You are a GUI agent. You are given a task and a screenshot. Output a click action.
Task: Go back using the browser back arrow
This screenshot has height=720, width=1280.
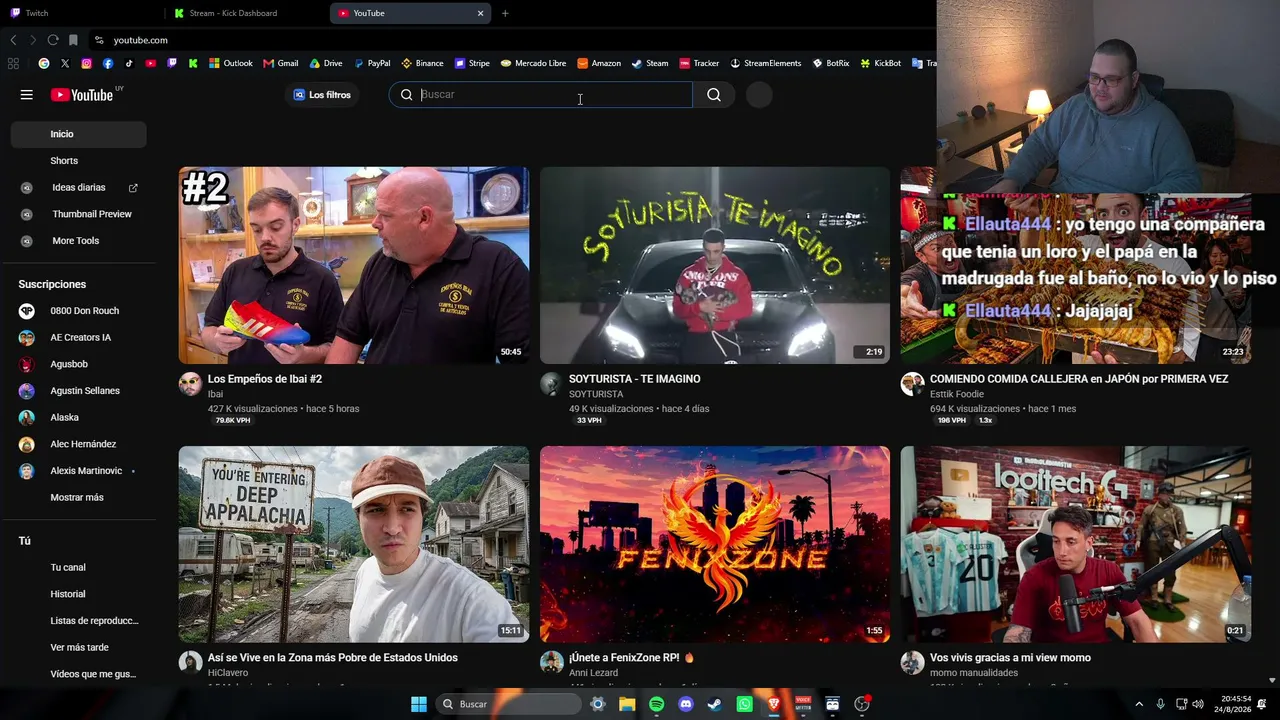point(13,40)
